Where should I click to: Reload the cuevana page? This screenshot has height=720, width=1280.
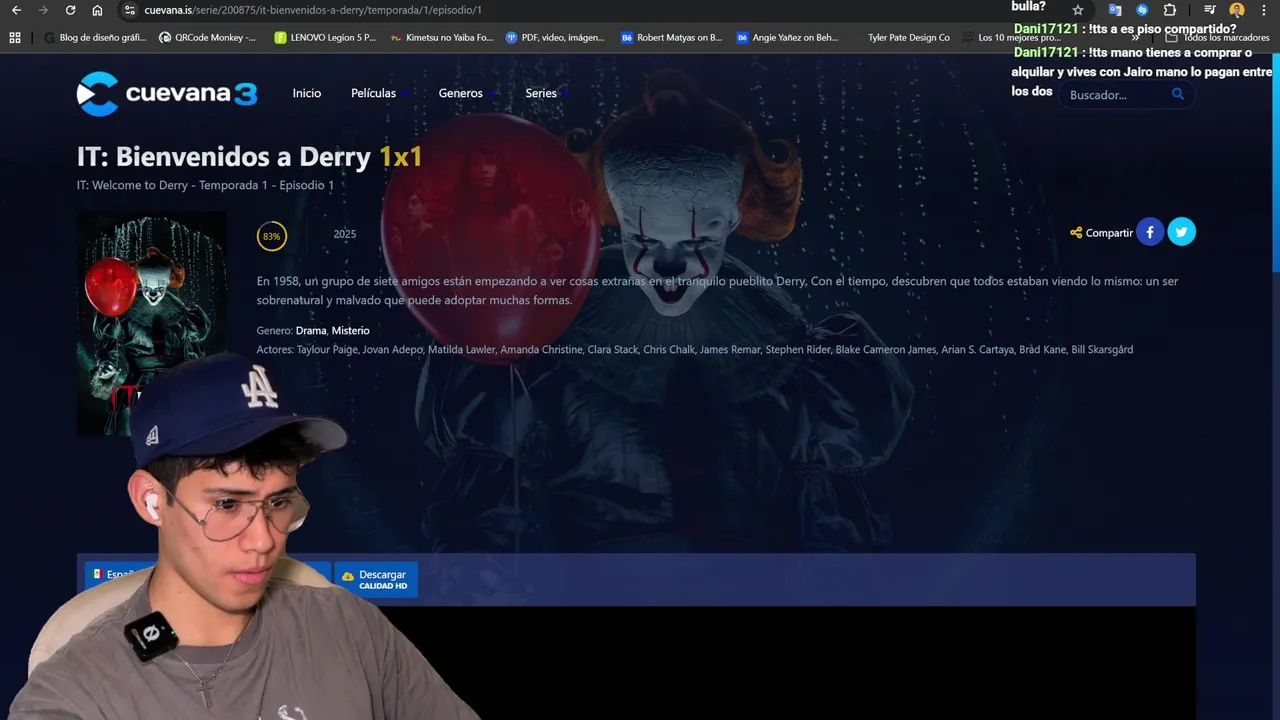click(70, 10)
